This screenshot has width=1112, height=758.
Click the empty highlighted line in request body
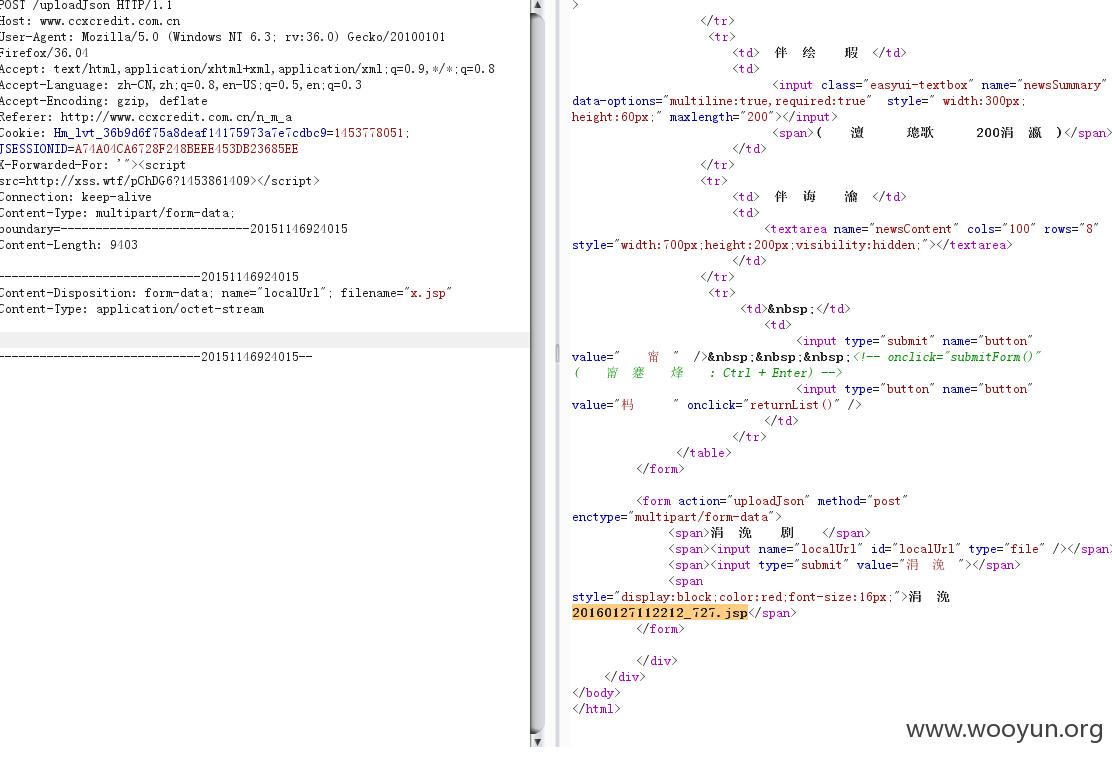tap(265, 340)
